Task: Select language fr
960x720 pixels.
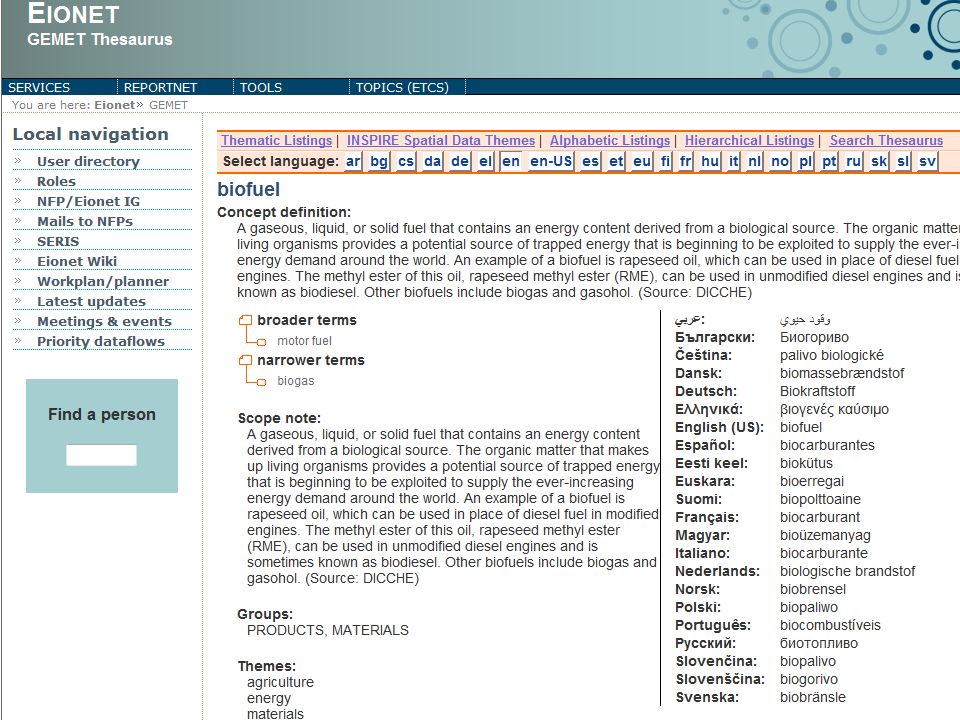Action: (x=686, y=162)
